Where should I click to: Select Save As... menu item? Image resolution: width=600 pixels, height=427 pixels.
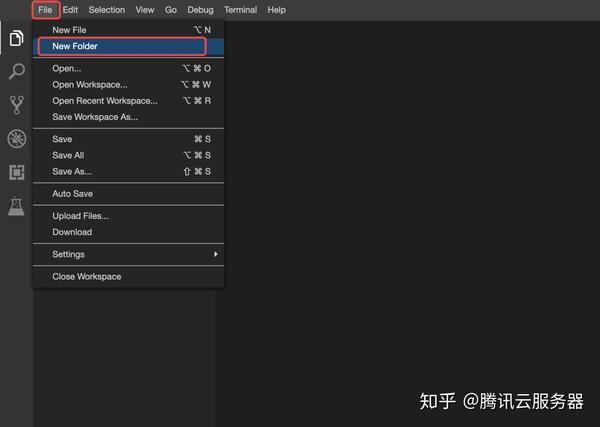pos(129,171)
